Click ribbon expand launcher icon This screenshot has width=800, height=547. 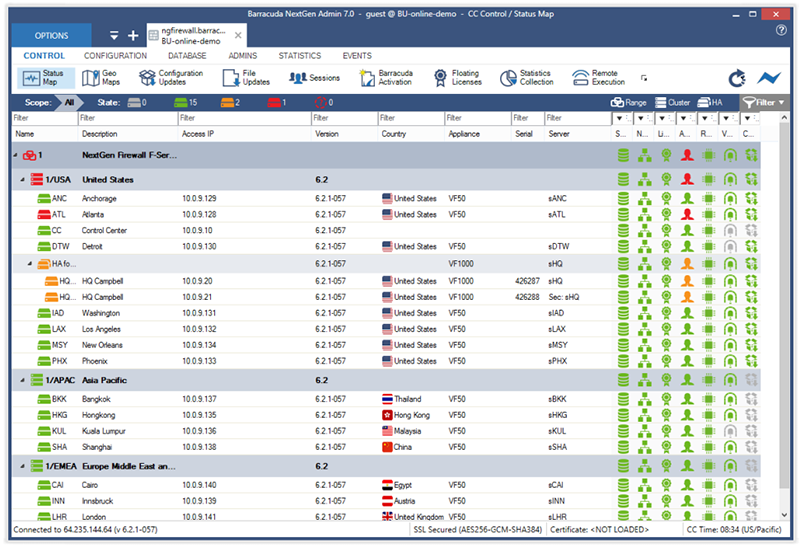tap(644, 78)
